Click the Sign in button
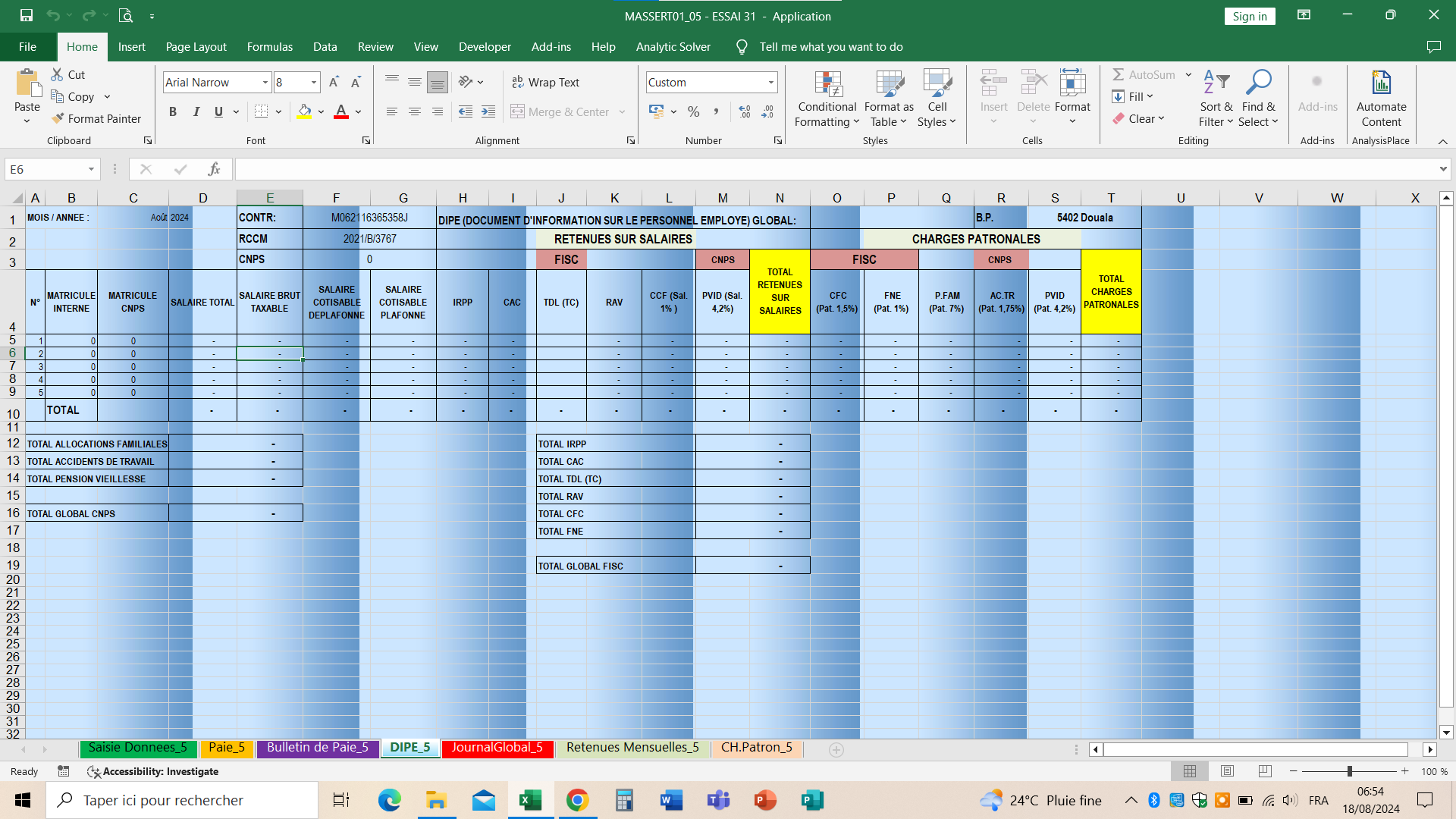The width and height of the screenshot is (1456, 819). 1250,16
